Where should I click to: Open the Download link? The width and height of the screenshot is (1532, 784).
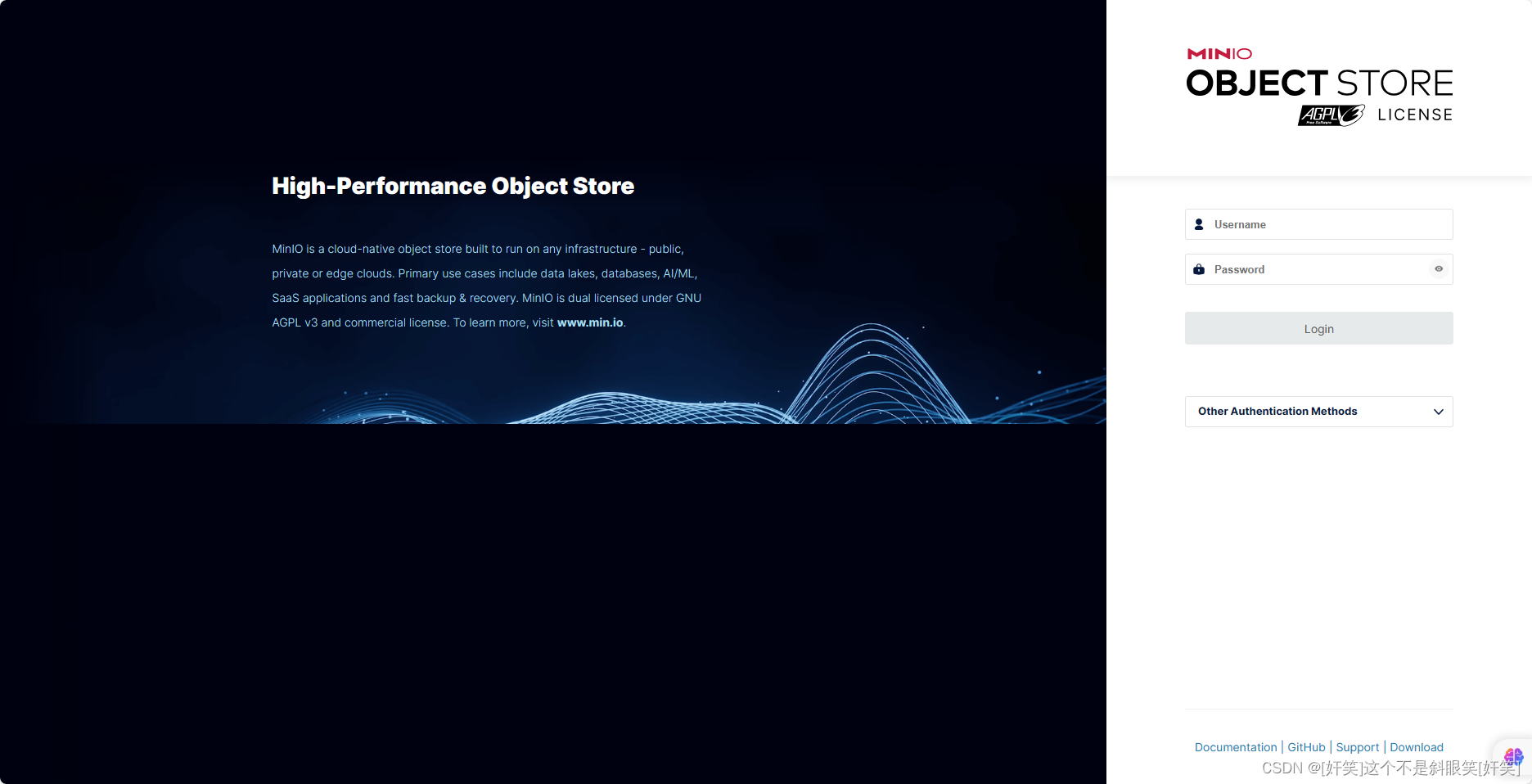tap(1417, 747)
